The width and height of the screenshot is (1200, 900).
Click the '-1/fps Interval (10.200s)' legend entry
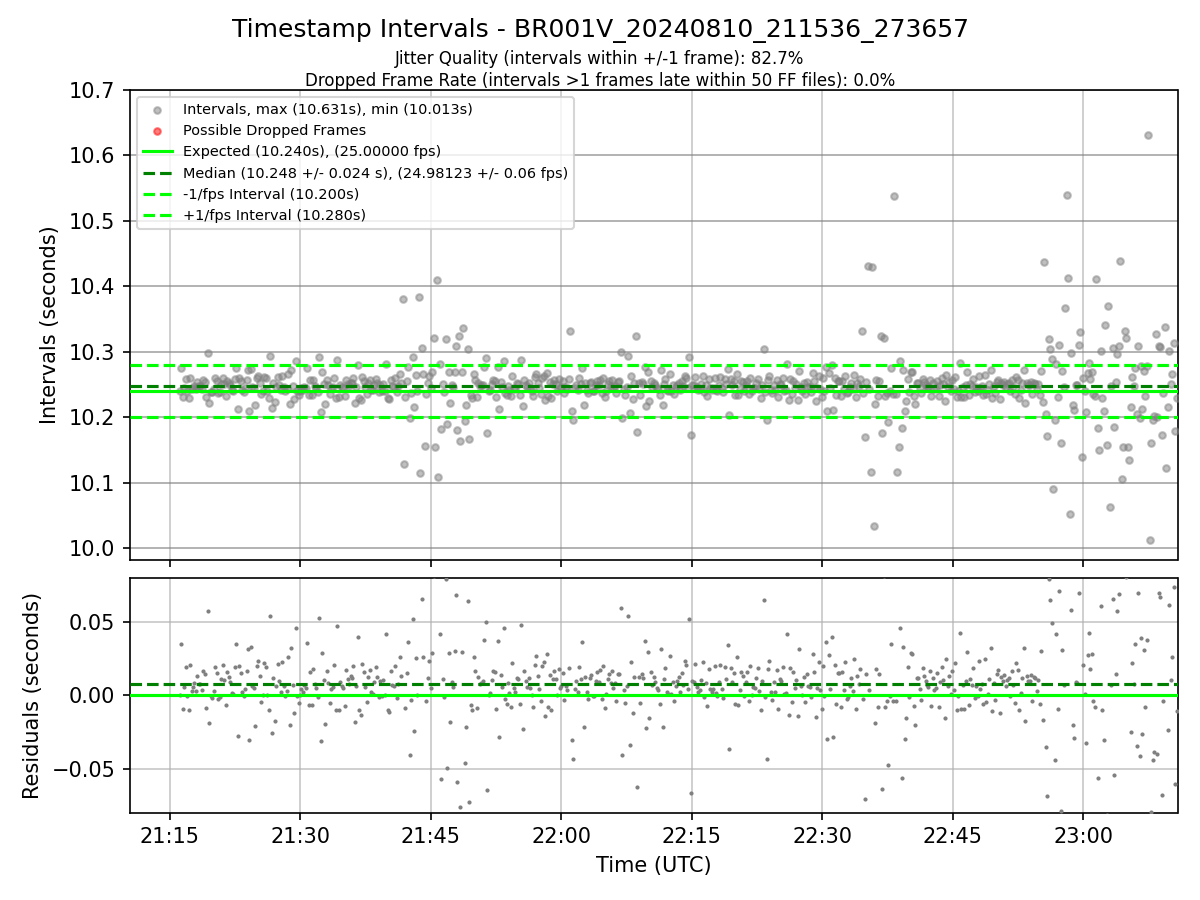pos(271,193)
